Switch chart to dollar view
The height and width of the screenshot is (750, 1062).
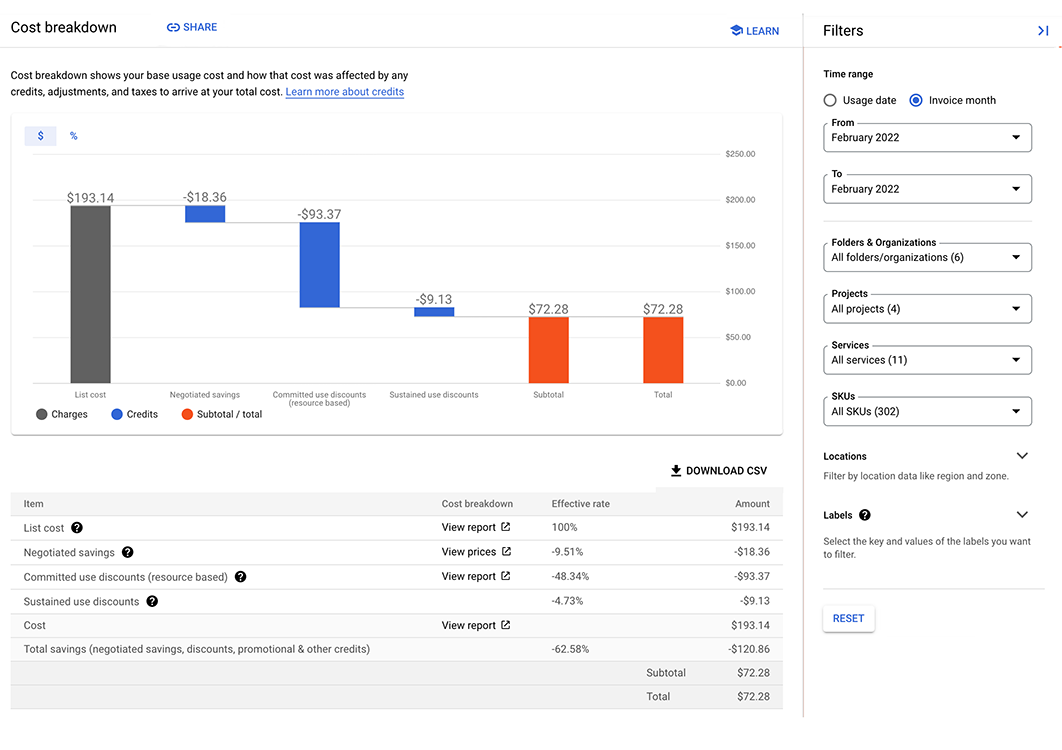[41, 136]
